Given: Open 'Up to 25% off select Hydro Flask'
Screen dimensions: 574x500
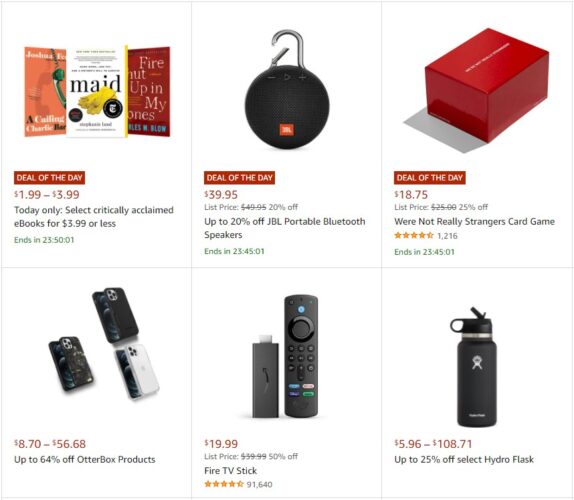Looking at the screenshot, I should pyautogui.click(x=464, y=459).
